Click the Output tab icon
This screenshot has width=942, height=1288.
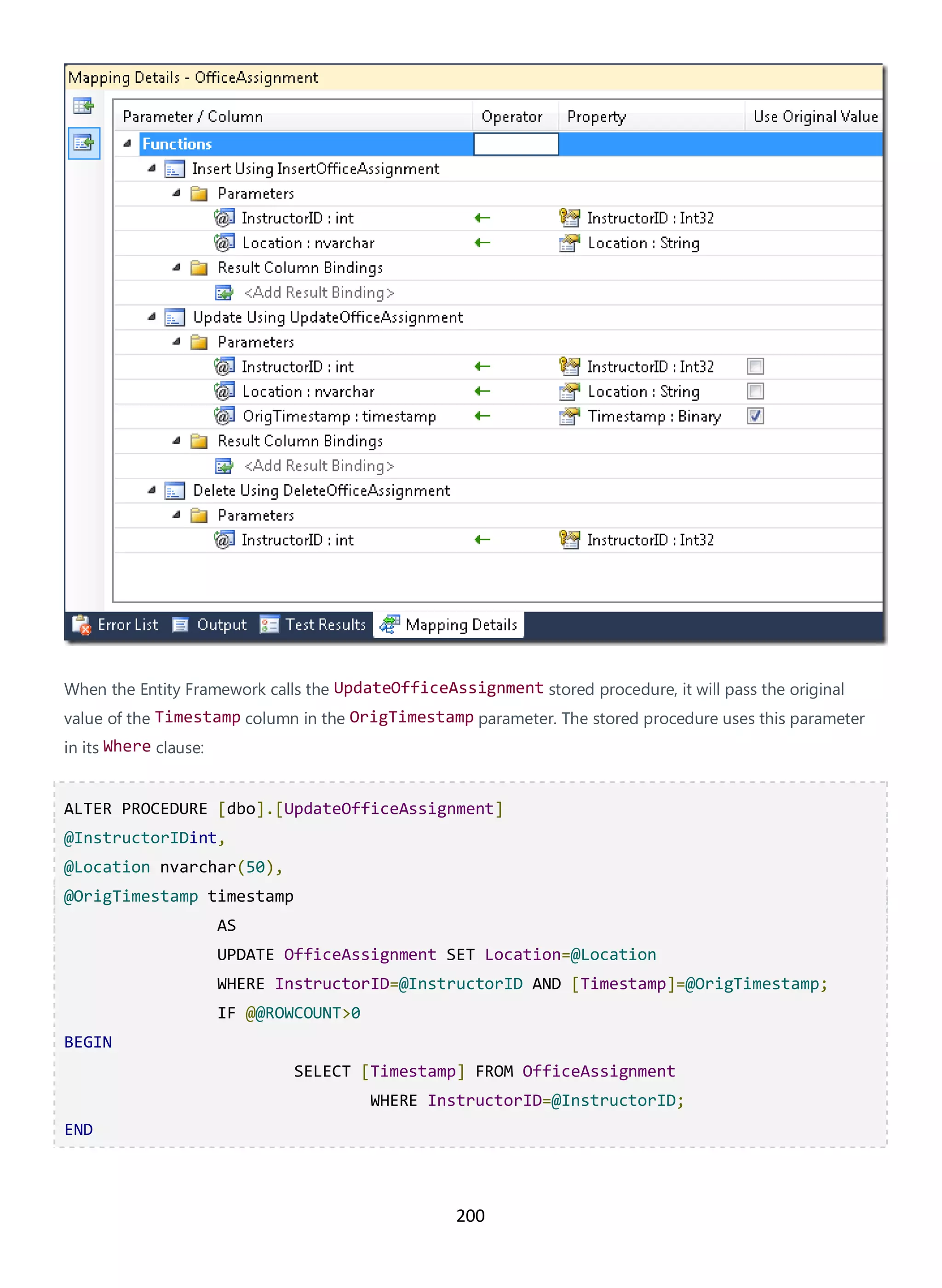[180, 625]
